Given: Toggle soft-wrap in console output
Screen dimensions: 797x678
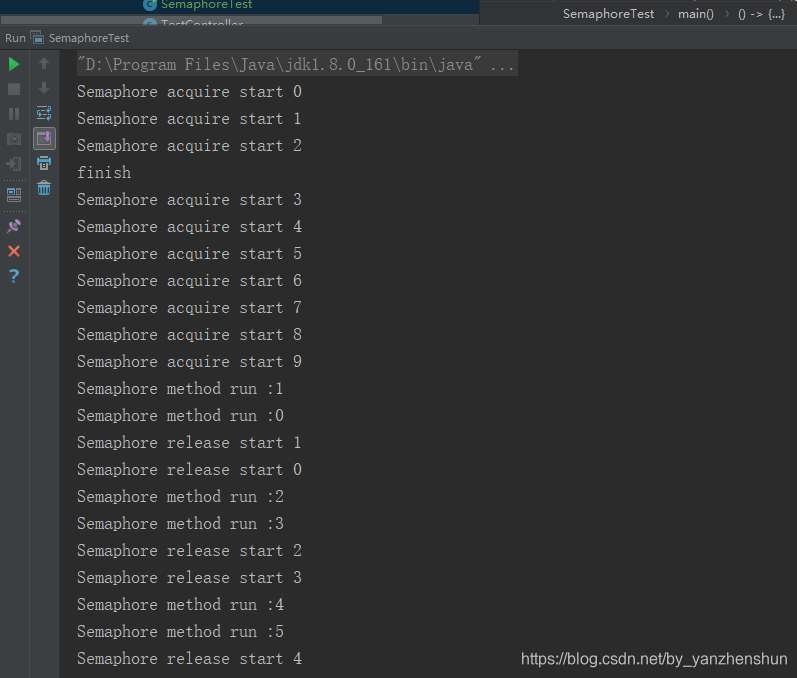Looking at the screenshot, I should coord(44,113).
